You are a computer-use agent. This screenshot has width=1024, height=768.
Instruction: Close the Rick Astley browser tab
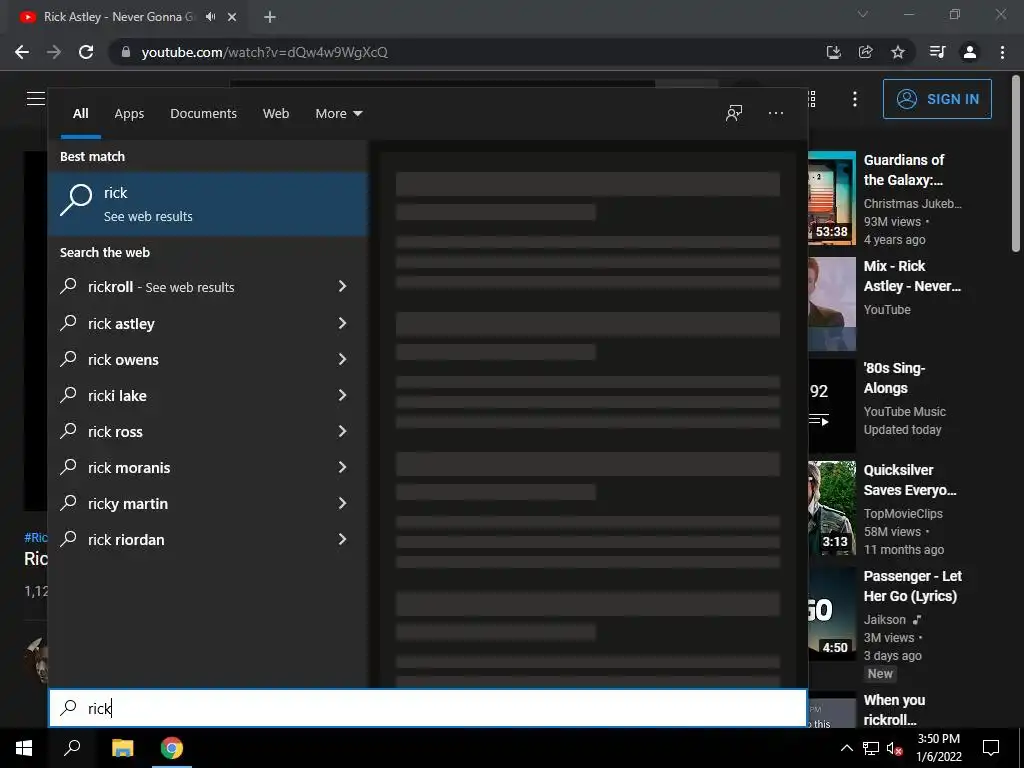pos(232,17)
